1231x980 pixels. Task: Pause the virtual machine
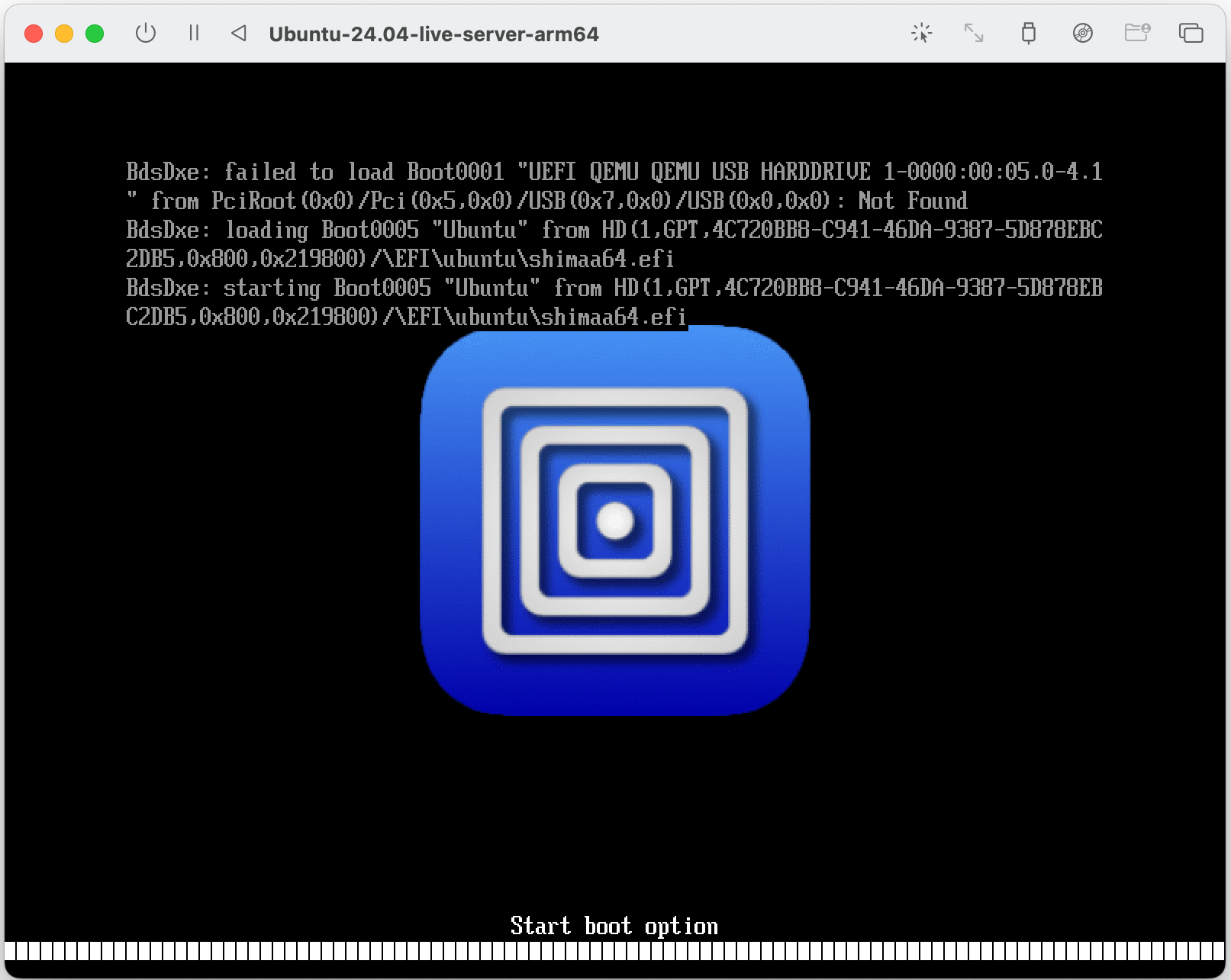coord(194,33)
